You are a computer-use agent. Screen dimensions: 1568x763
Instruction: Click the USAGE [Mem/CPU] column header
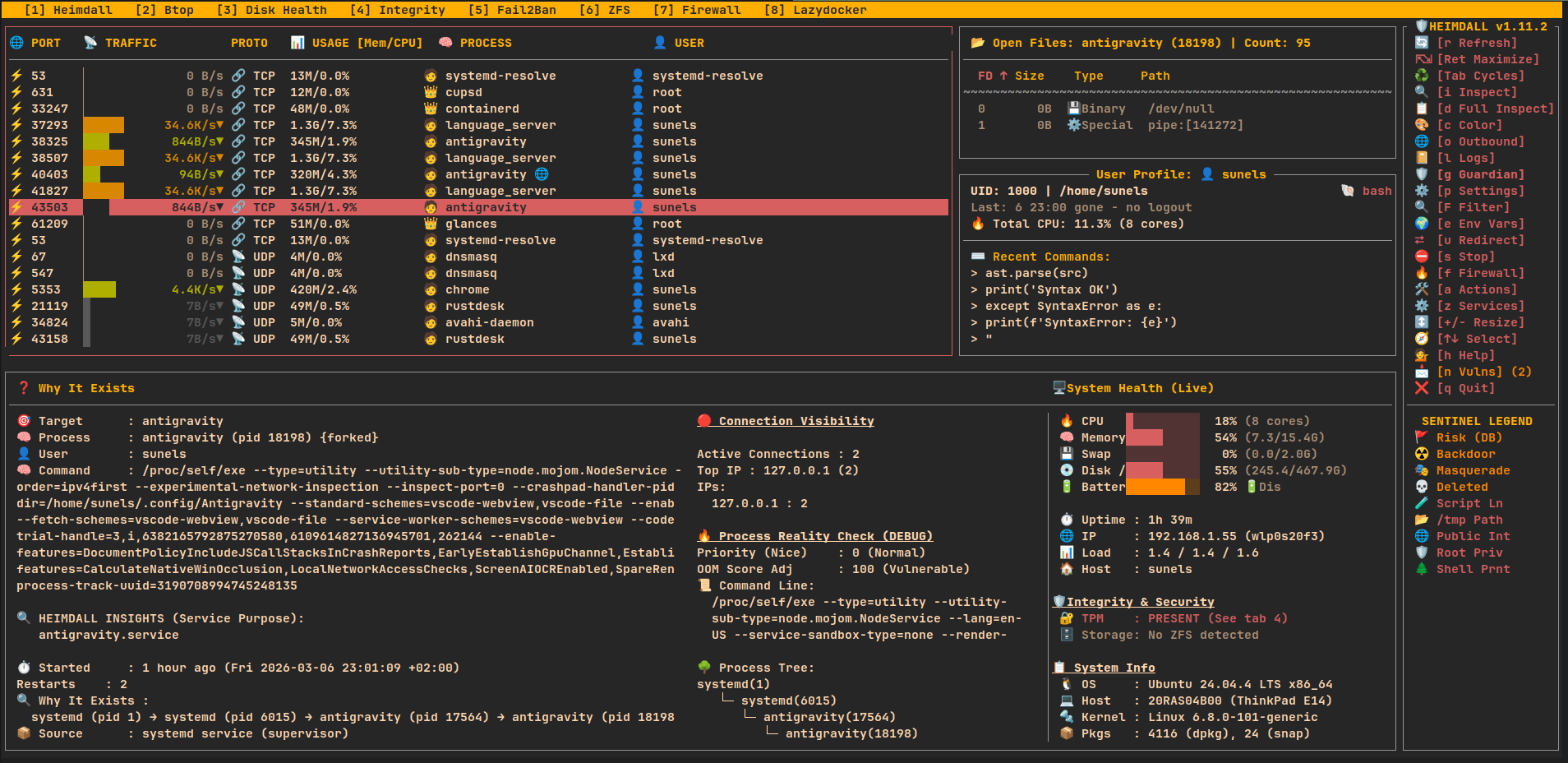367,43
